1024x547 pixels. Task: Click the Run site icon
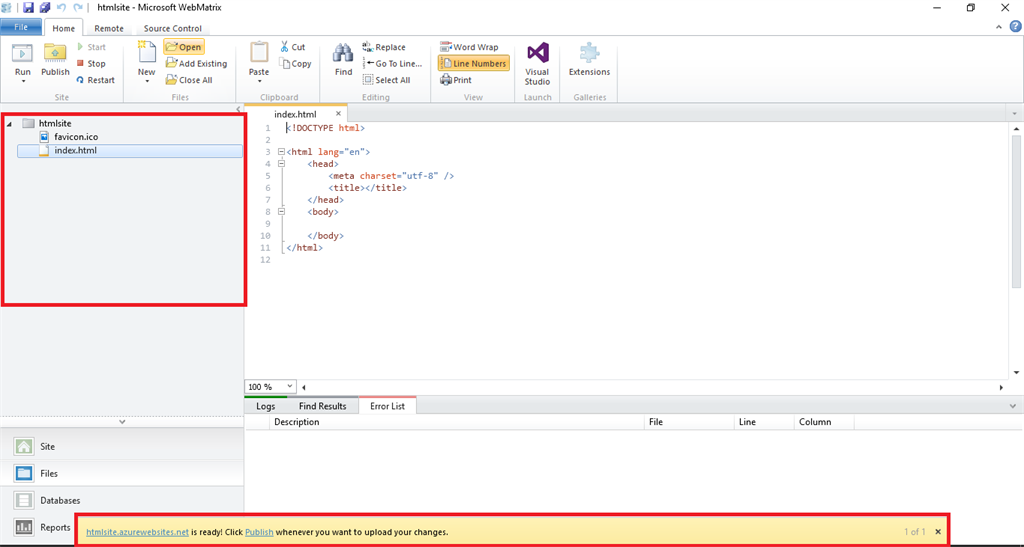(x=23, y=55)
